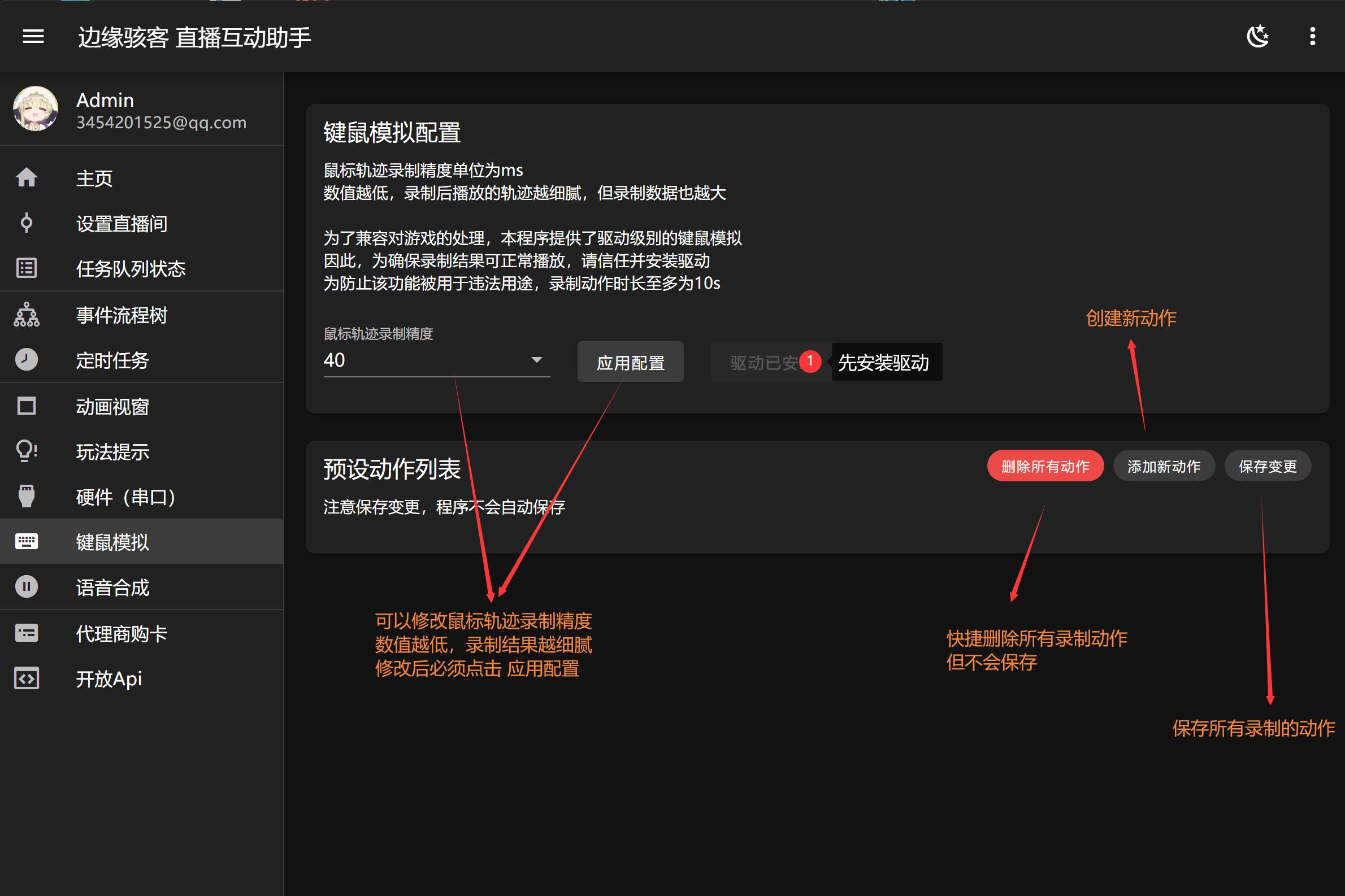Switch to 设置直播间 in sidebar
Screen dimensions: 1345x896
(27, 223)
